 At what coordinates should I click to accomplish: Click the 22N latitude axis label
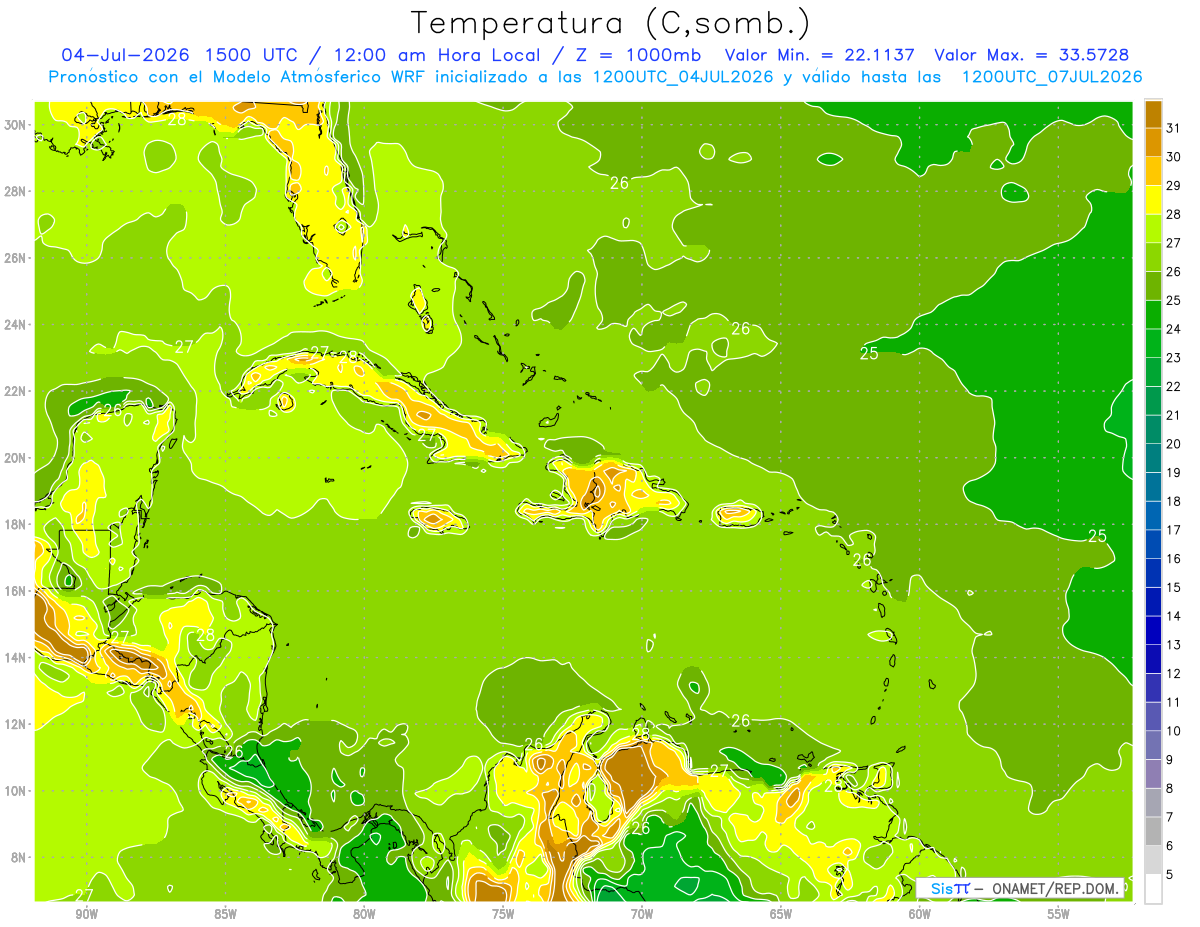[x=17, y=391]
